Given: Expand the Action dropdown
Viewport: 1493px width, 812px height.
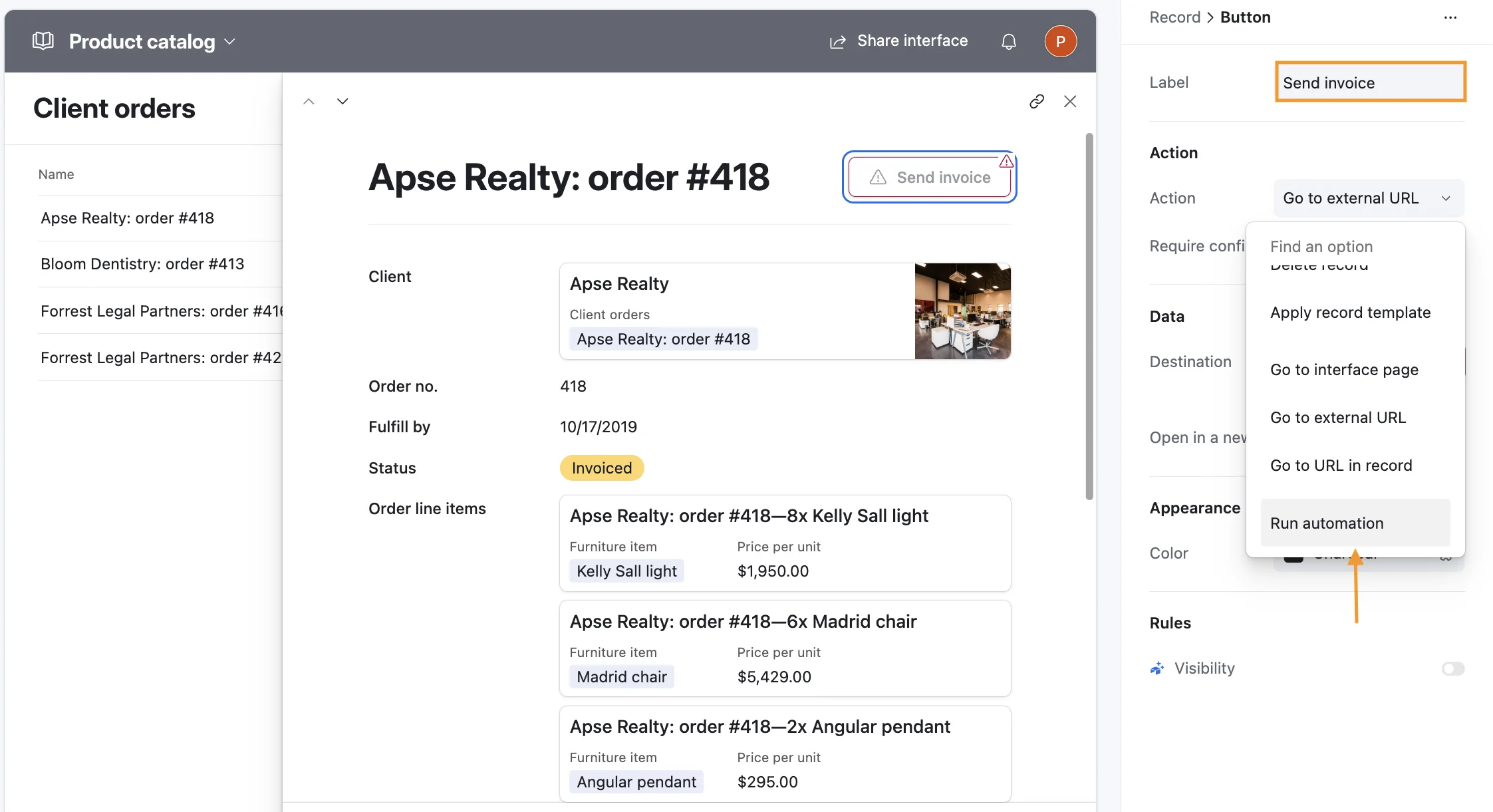Looking at the screenshot, I should pyautogui.click(x=1367, y=198).
